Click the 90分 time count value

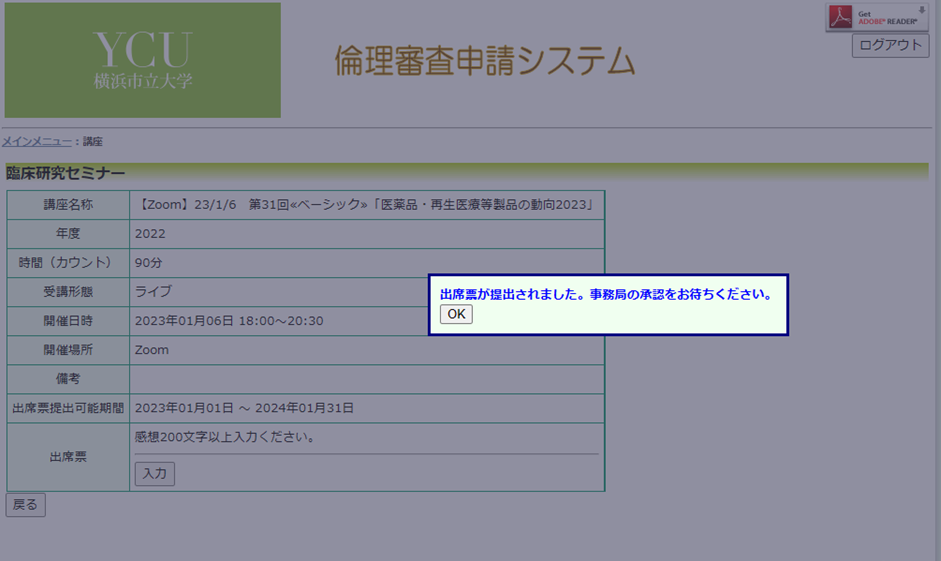(148, 263)
